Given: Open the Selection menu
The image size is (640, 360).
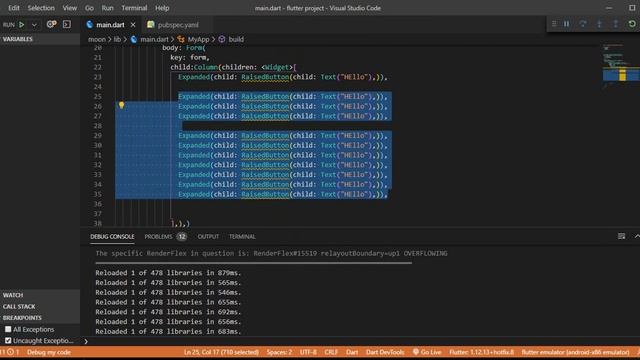Looking at the screenshot, I should click(x=41, y=8).
